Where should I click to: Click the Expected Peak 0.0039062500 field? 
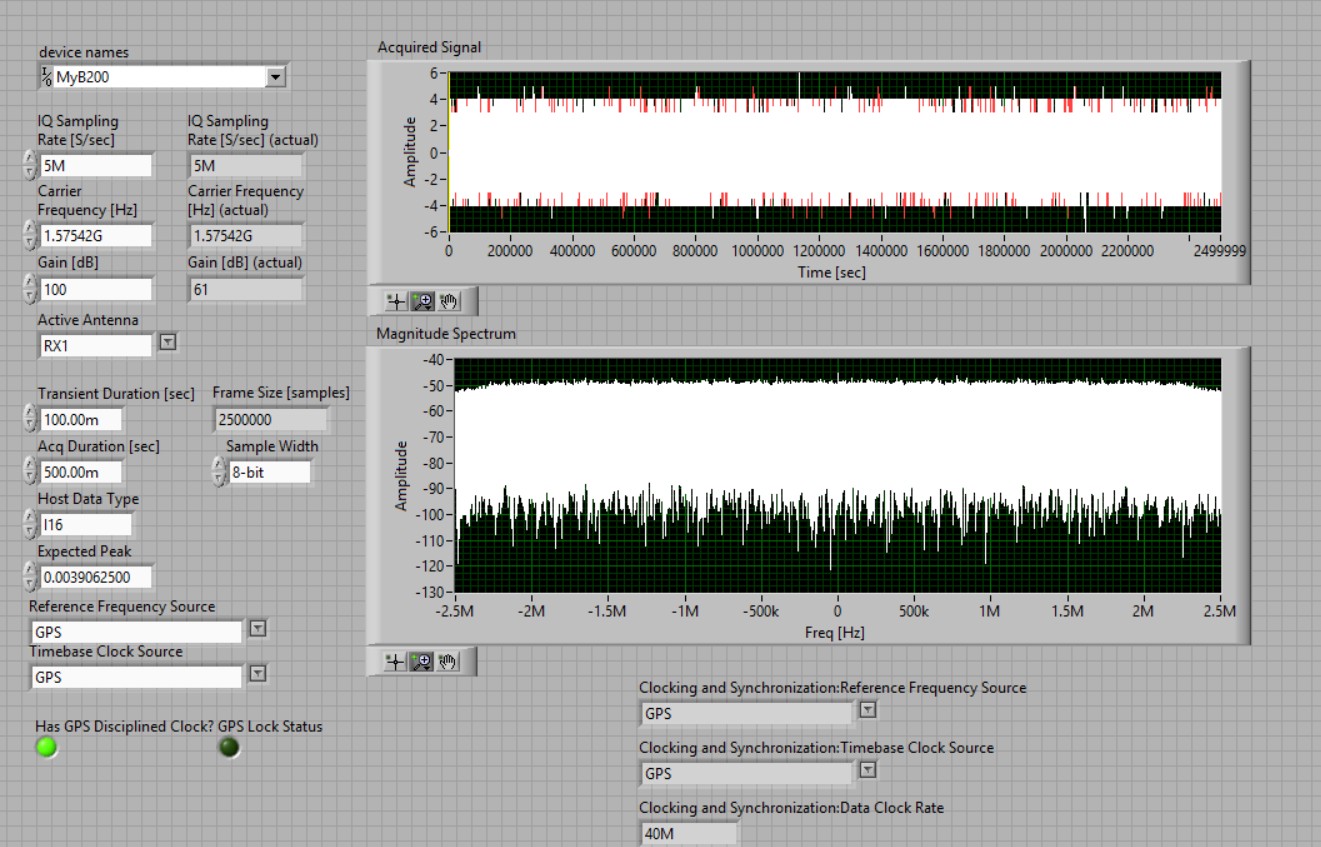click(97, 576)
